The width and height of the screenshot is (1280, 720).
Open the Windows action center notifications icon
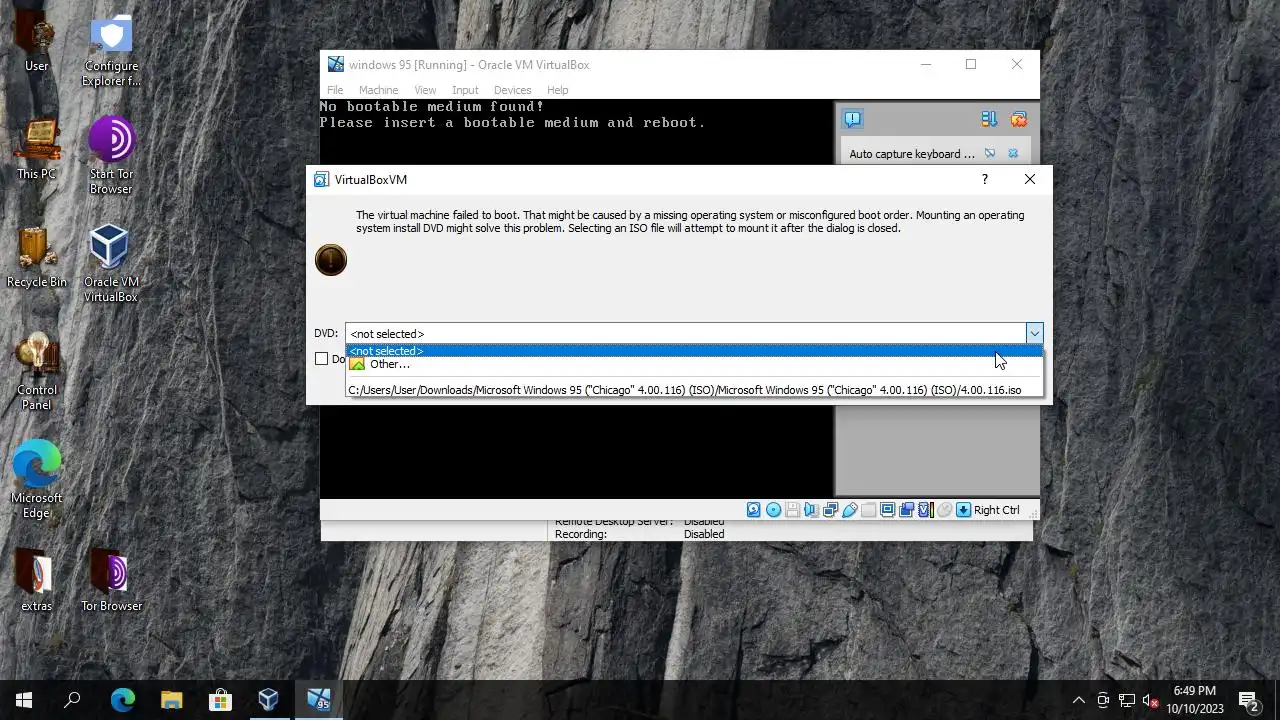click(1249, 700)
